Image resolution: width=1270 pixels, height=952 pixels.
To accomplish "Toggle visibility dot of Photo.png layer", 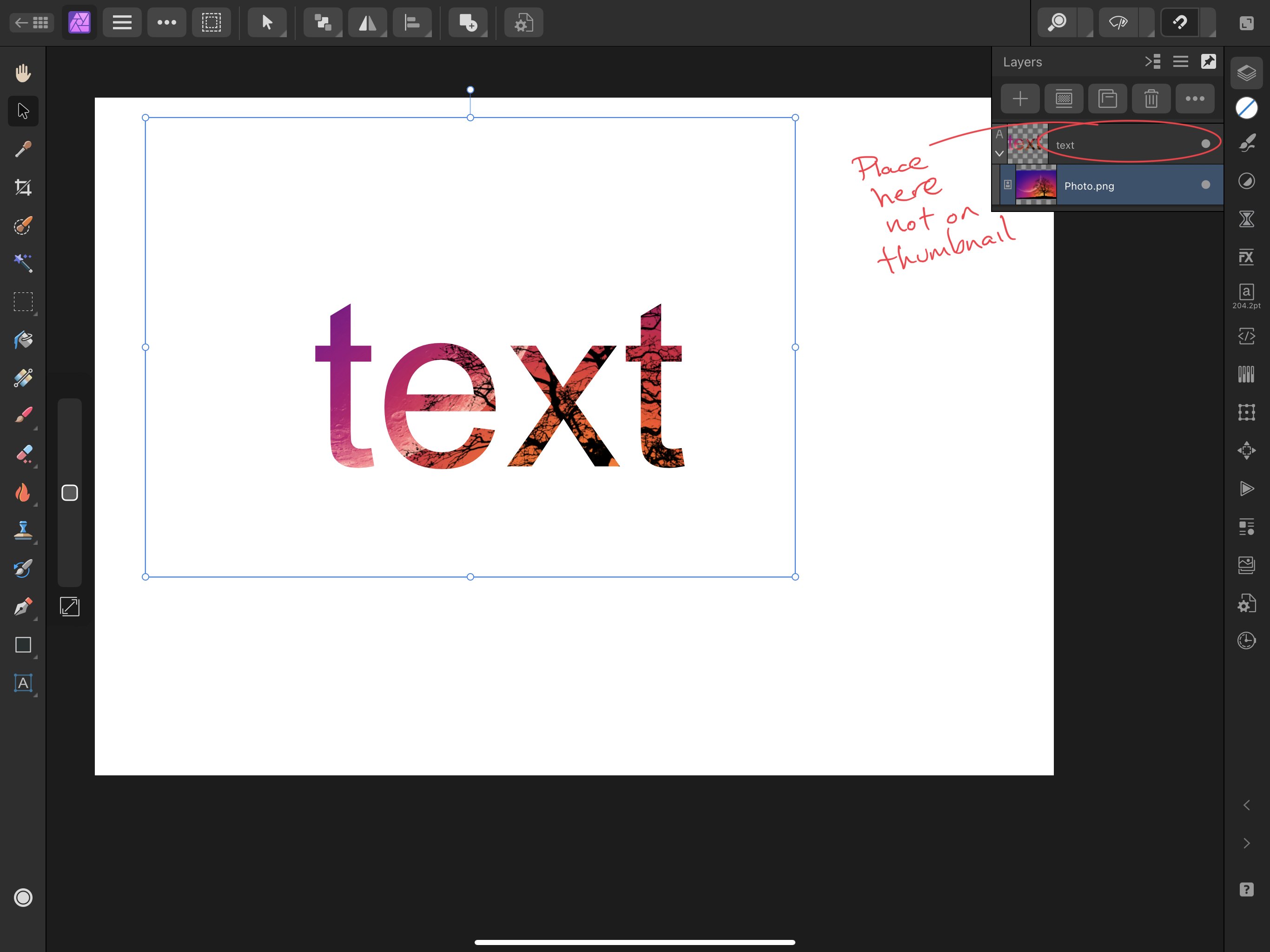I will tap(1206, 185).
